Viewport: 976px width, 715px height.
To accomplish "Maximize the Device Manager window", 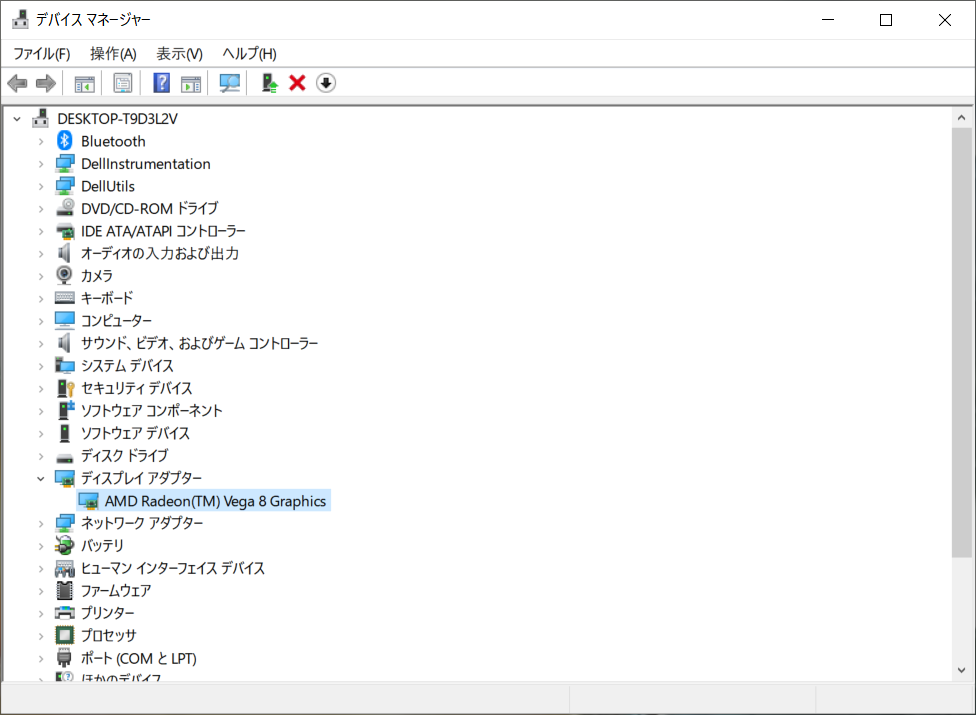I will tap(886, 20).
